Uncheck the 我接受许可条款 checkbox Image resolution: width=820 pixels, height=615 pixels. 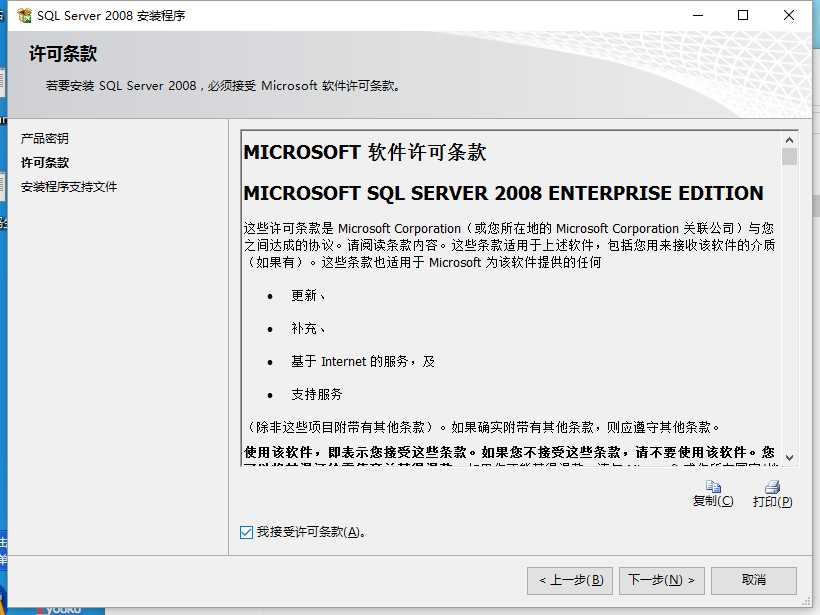[x=246, y=532]
